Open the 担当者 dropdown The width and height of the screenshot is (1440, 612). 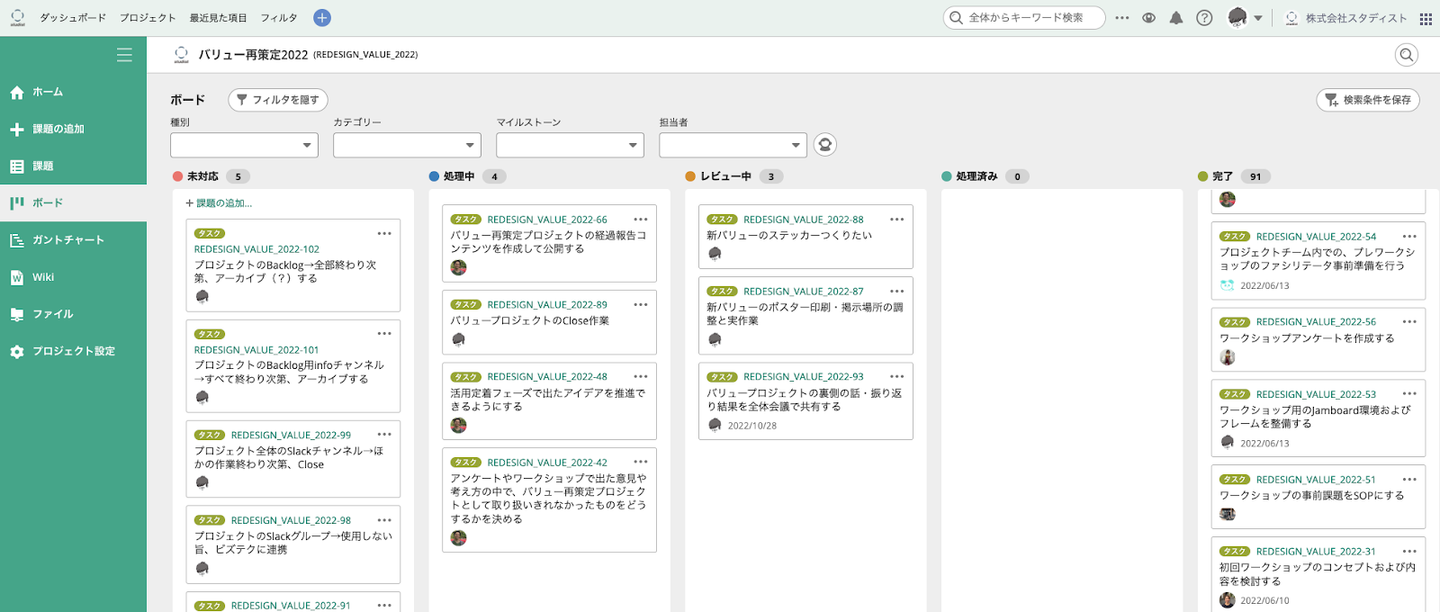(733, 145)
